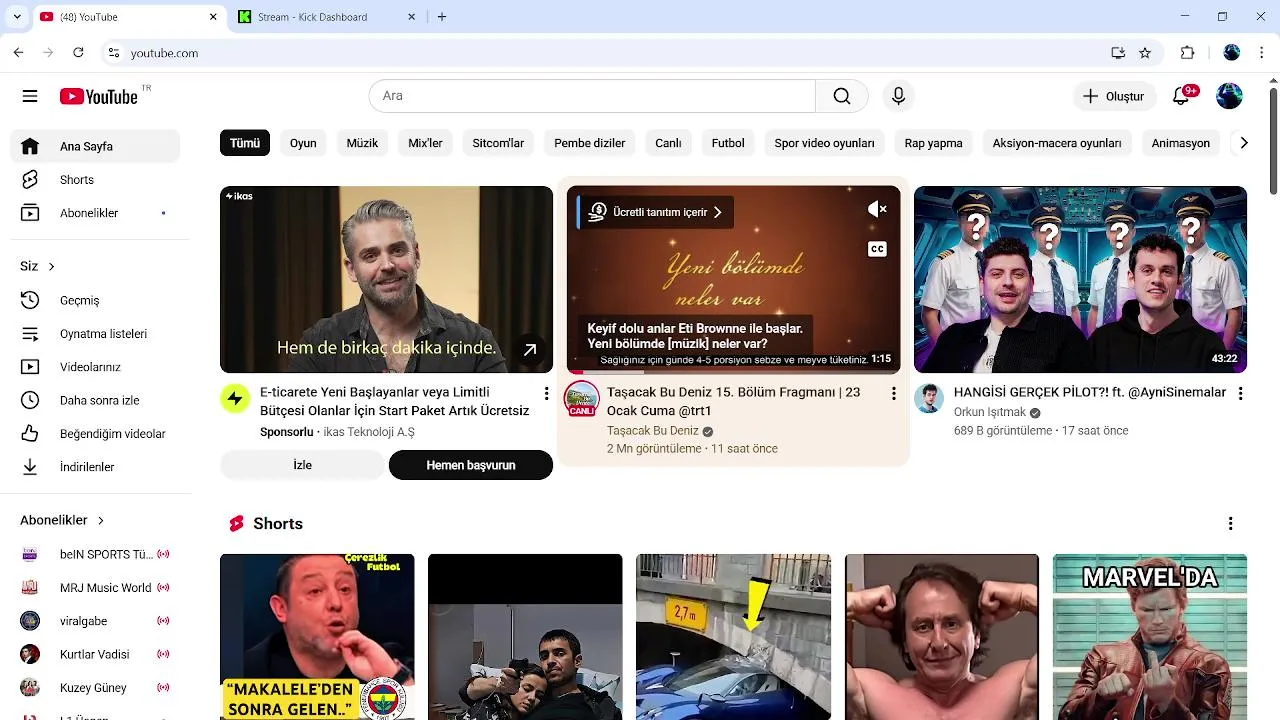Screen dimensions: 1280x720
Task: Select the Mix'ler filter chip
Action: pyautogui.click(x=425, y=143)
